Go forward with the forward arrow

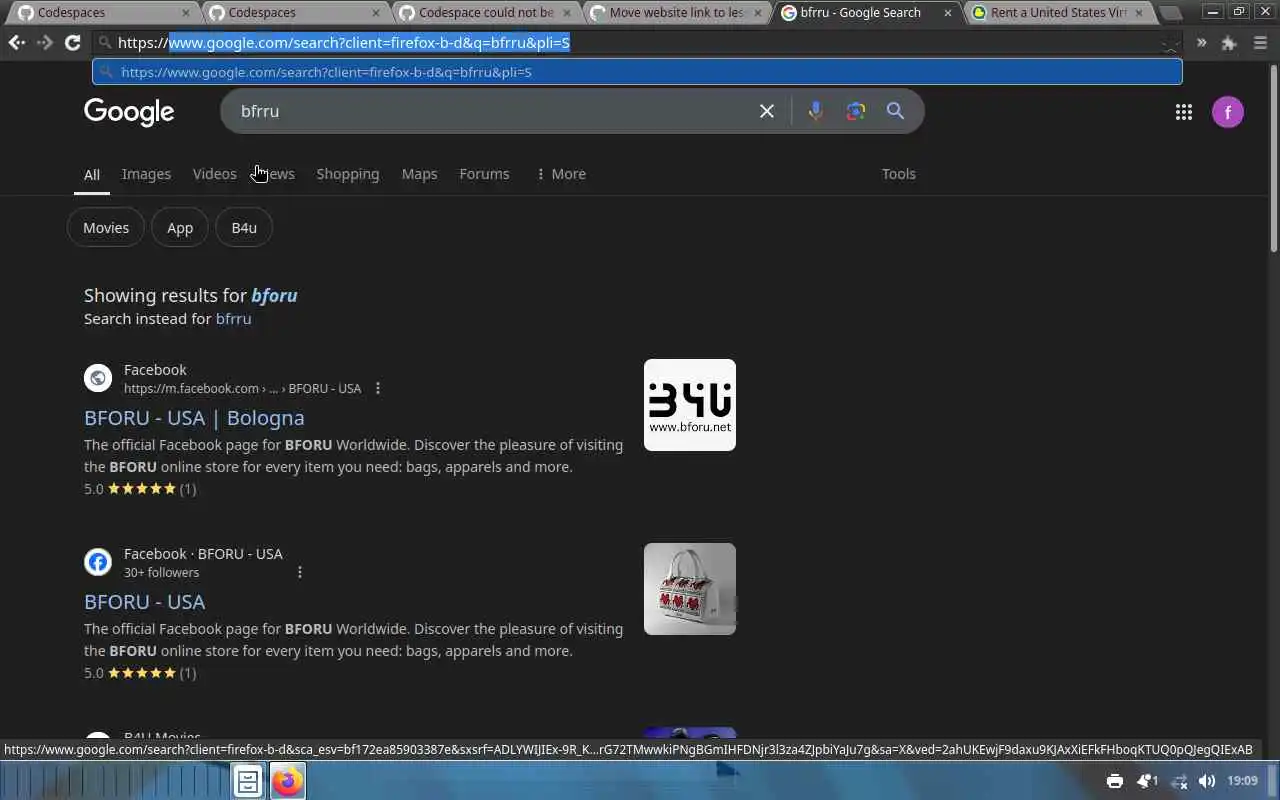coord(44,43)
